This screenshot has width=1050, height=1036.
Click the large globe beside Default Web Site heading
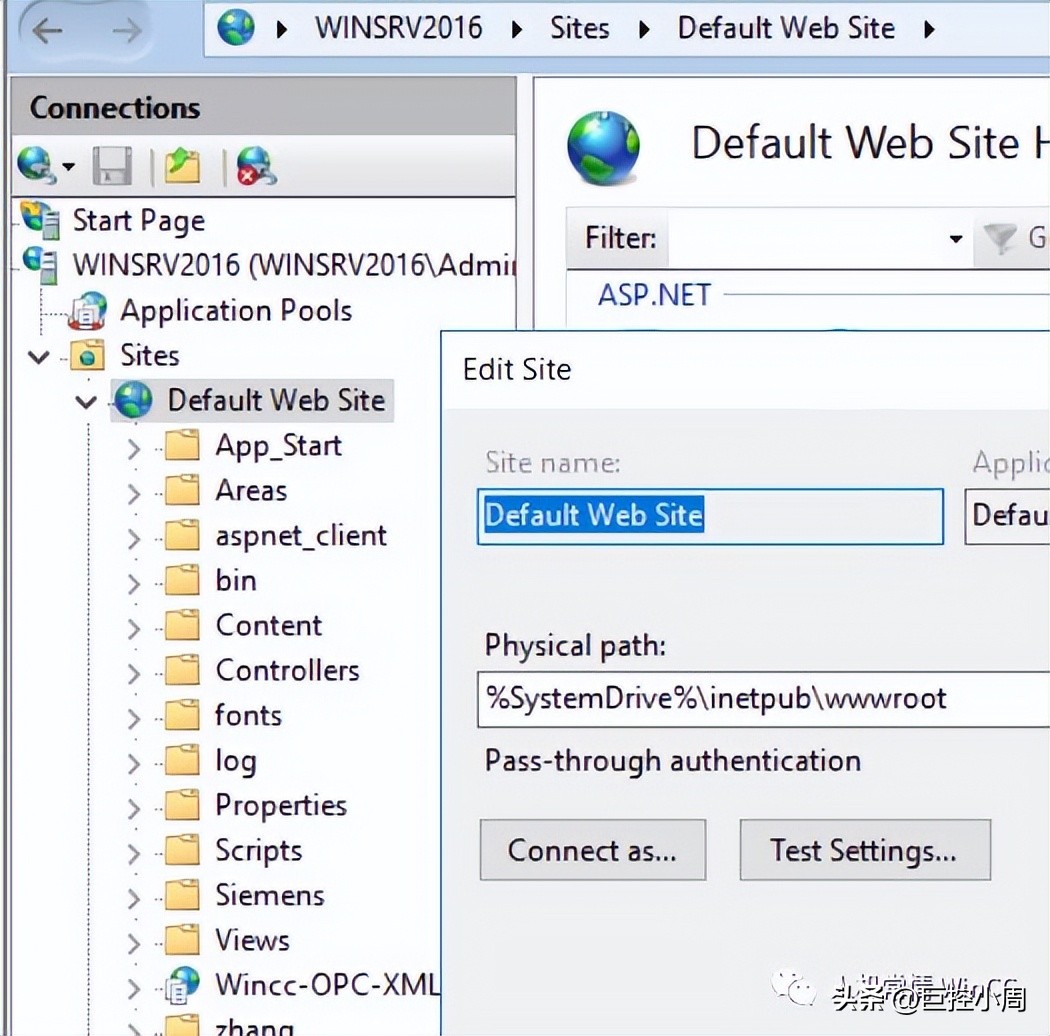click(603, 147)
